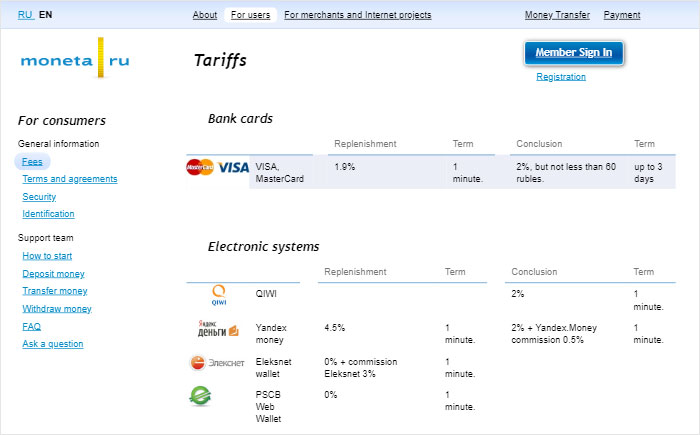The height and width of the screenshot is (435, 700).
Task: Open the Withdraw money link
Action: (x=57, y=309)
